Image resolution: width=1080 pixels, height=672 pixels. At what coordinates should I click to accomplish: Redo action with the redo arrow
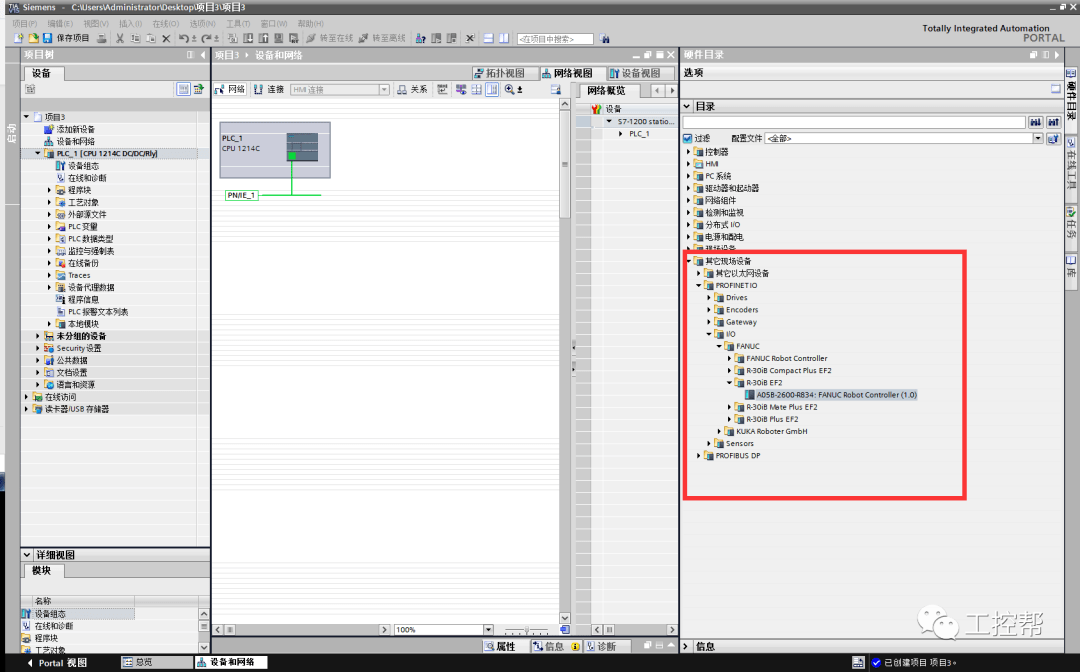point(206,39)
